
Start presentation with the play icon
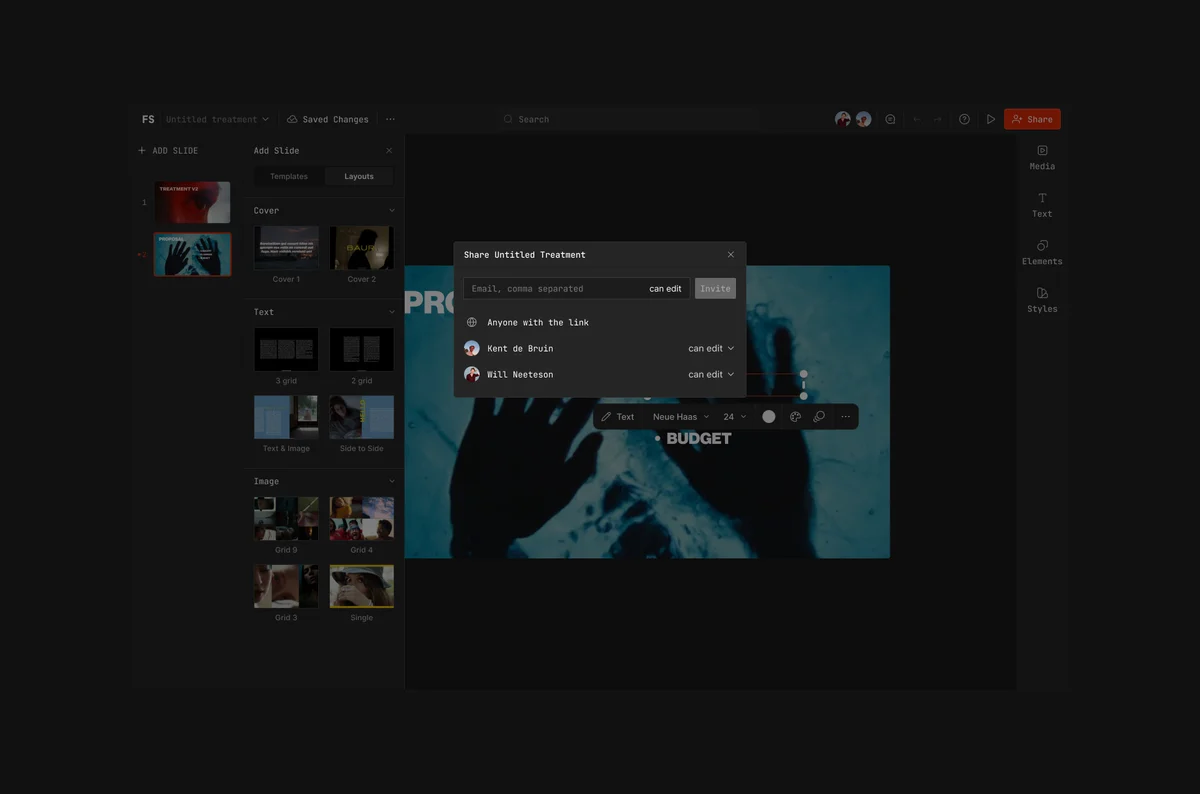pos(991,119)
